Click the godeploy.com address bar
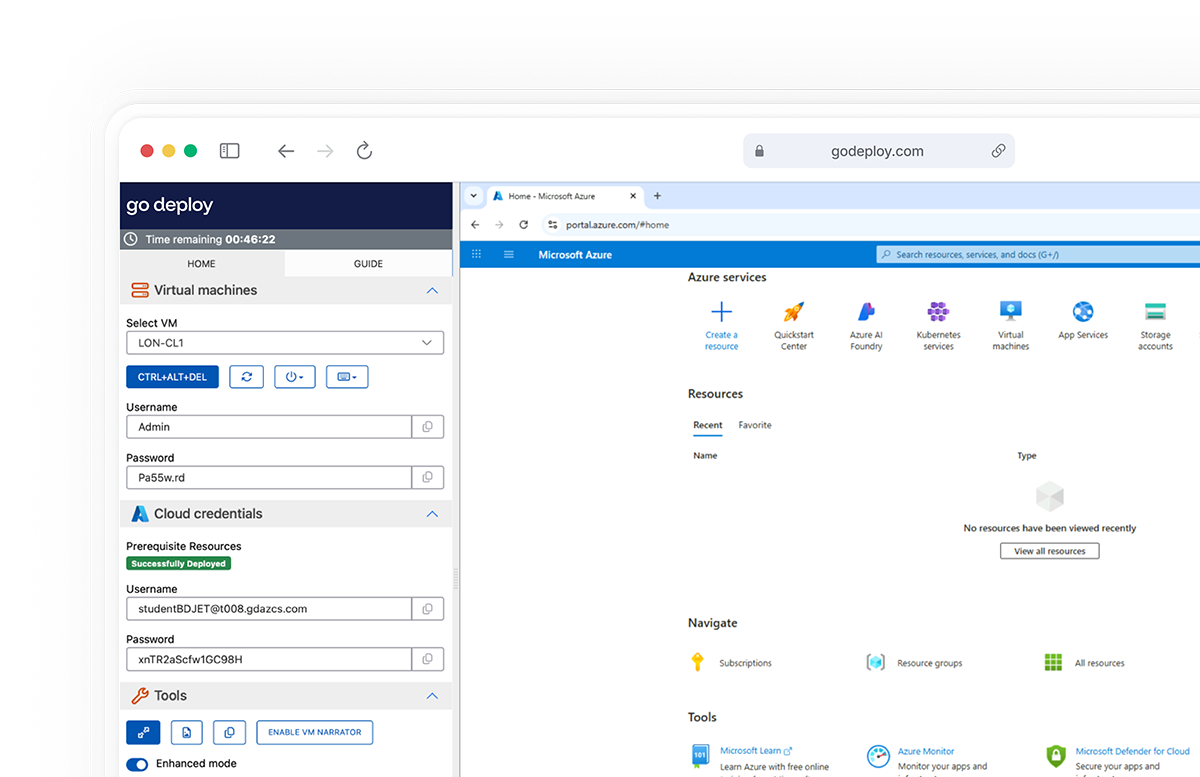 [x=879, y=151]
